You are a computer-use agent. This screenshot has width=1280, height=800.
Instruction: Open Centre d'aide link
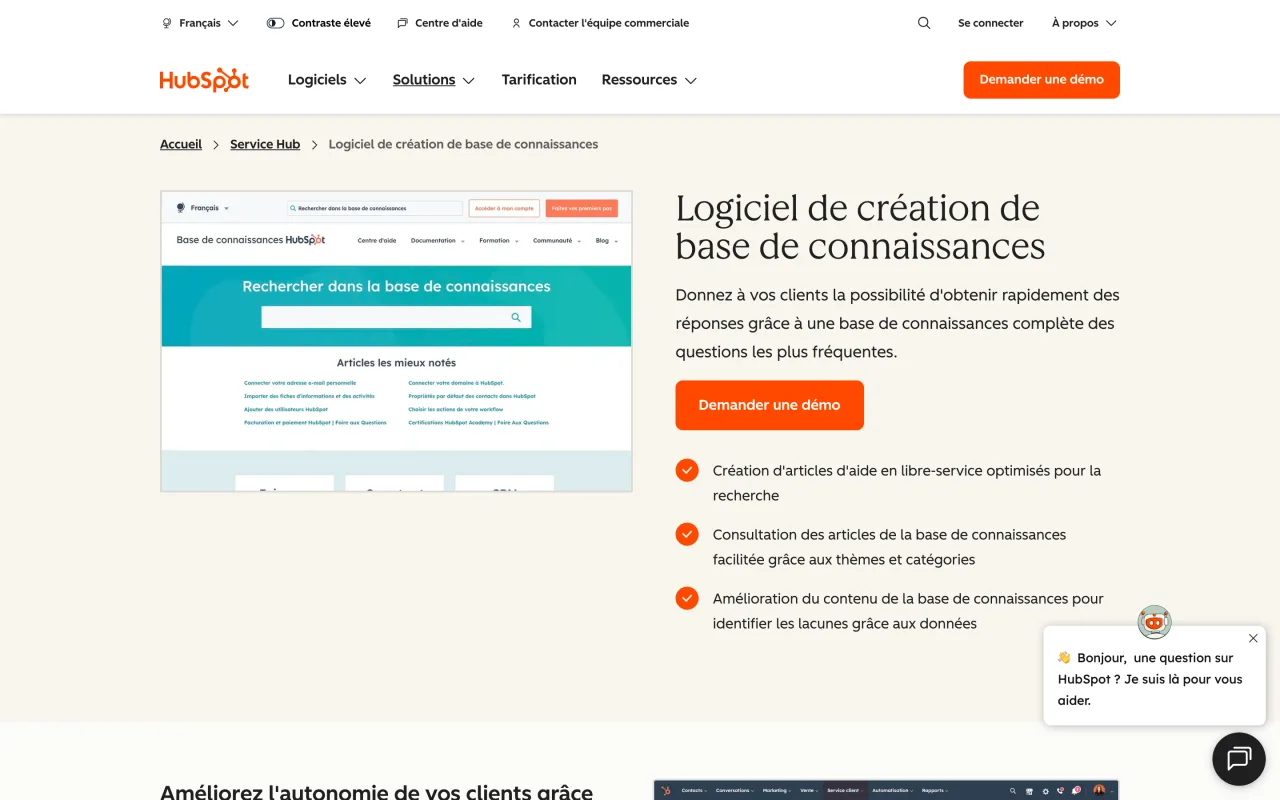(449, 23)
